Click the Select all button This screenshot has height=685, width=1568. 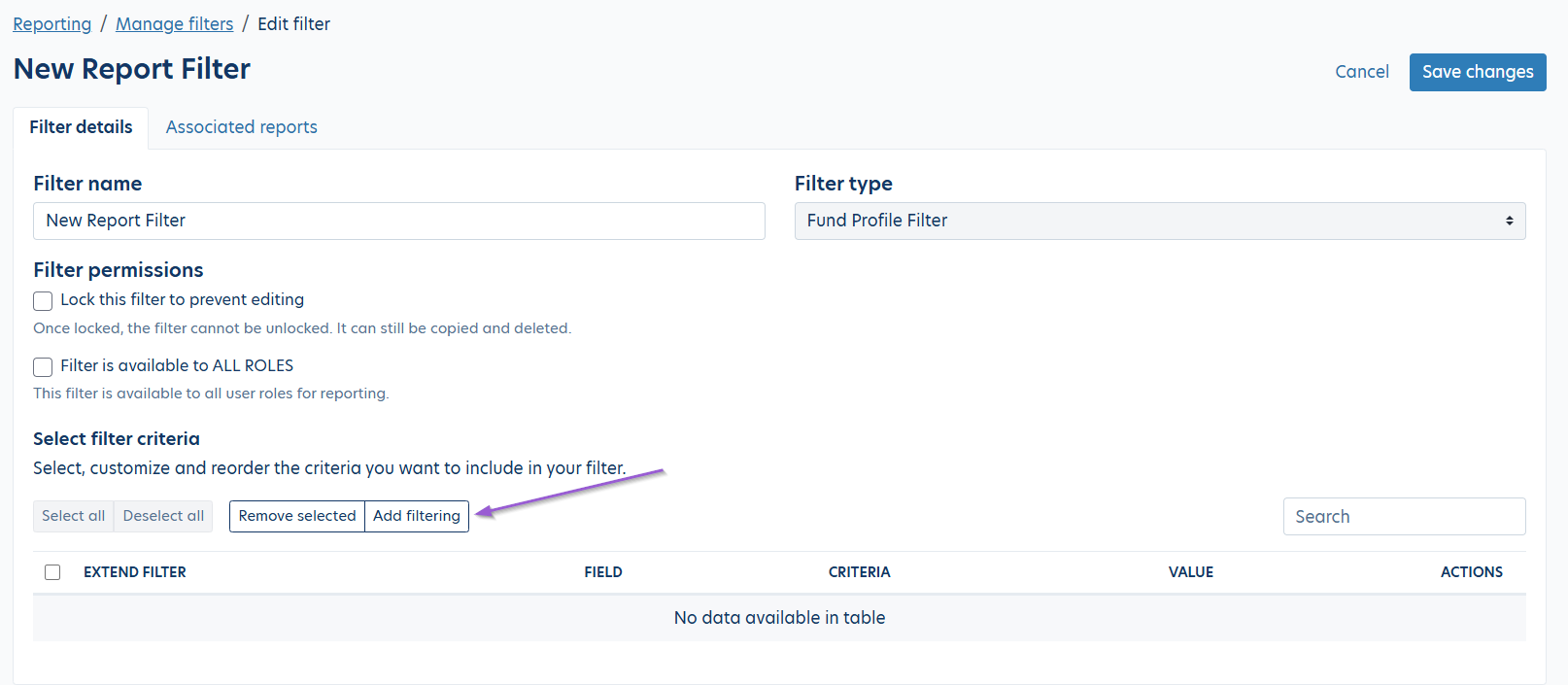(73, 516)
